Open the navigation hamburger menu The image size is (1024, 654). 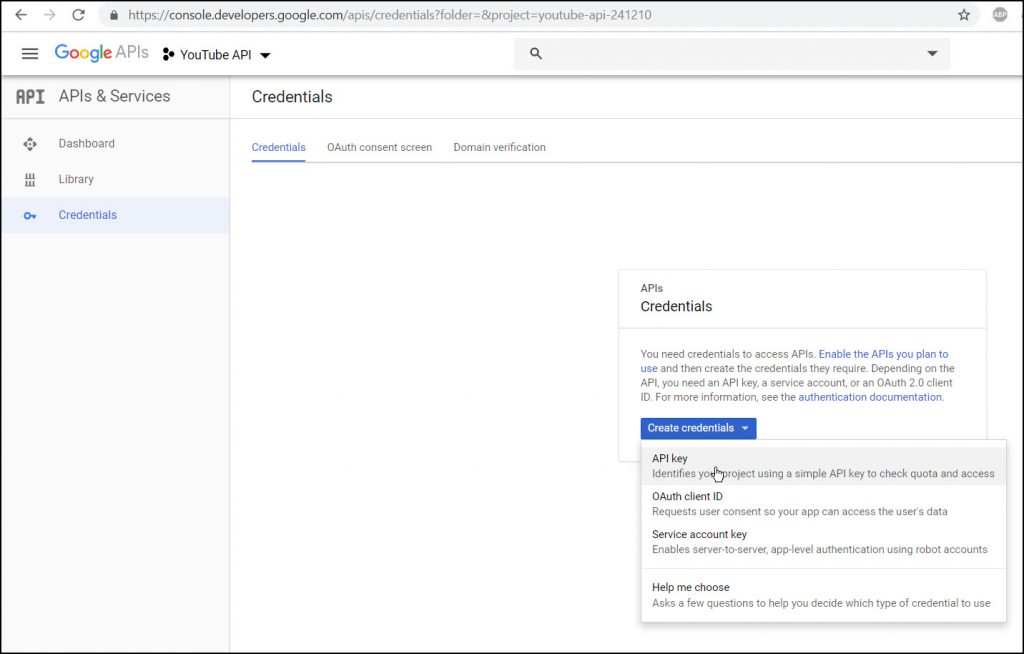30,54
